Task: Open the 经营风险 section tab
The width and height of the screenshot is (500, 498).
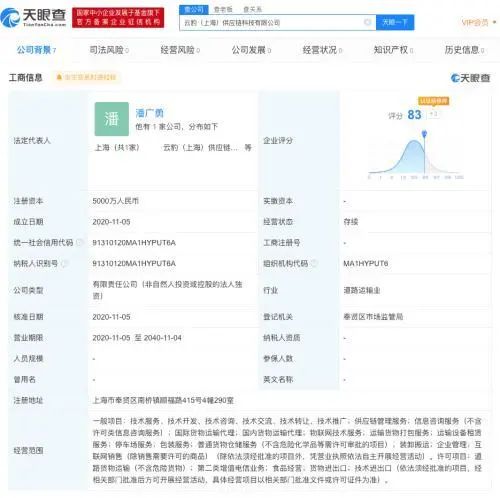Action: tap(180, 50)
